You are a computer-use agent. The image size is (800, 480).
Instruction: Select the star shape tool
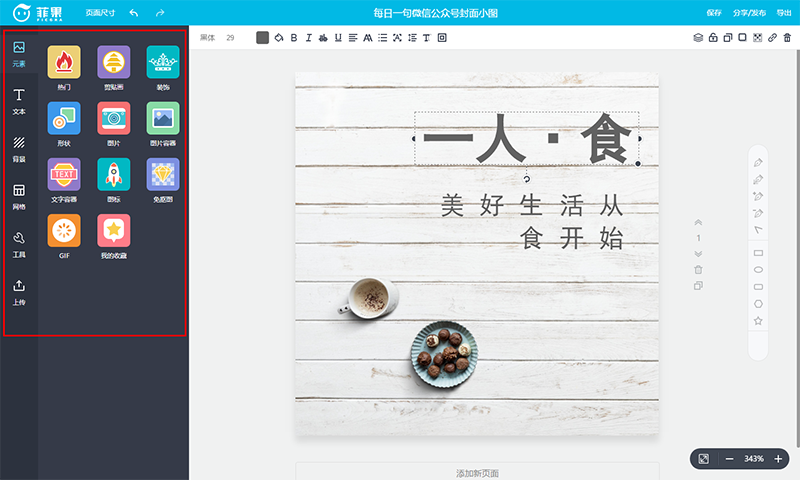click(x=758, y=321)
